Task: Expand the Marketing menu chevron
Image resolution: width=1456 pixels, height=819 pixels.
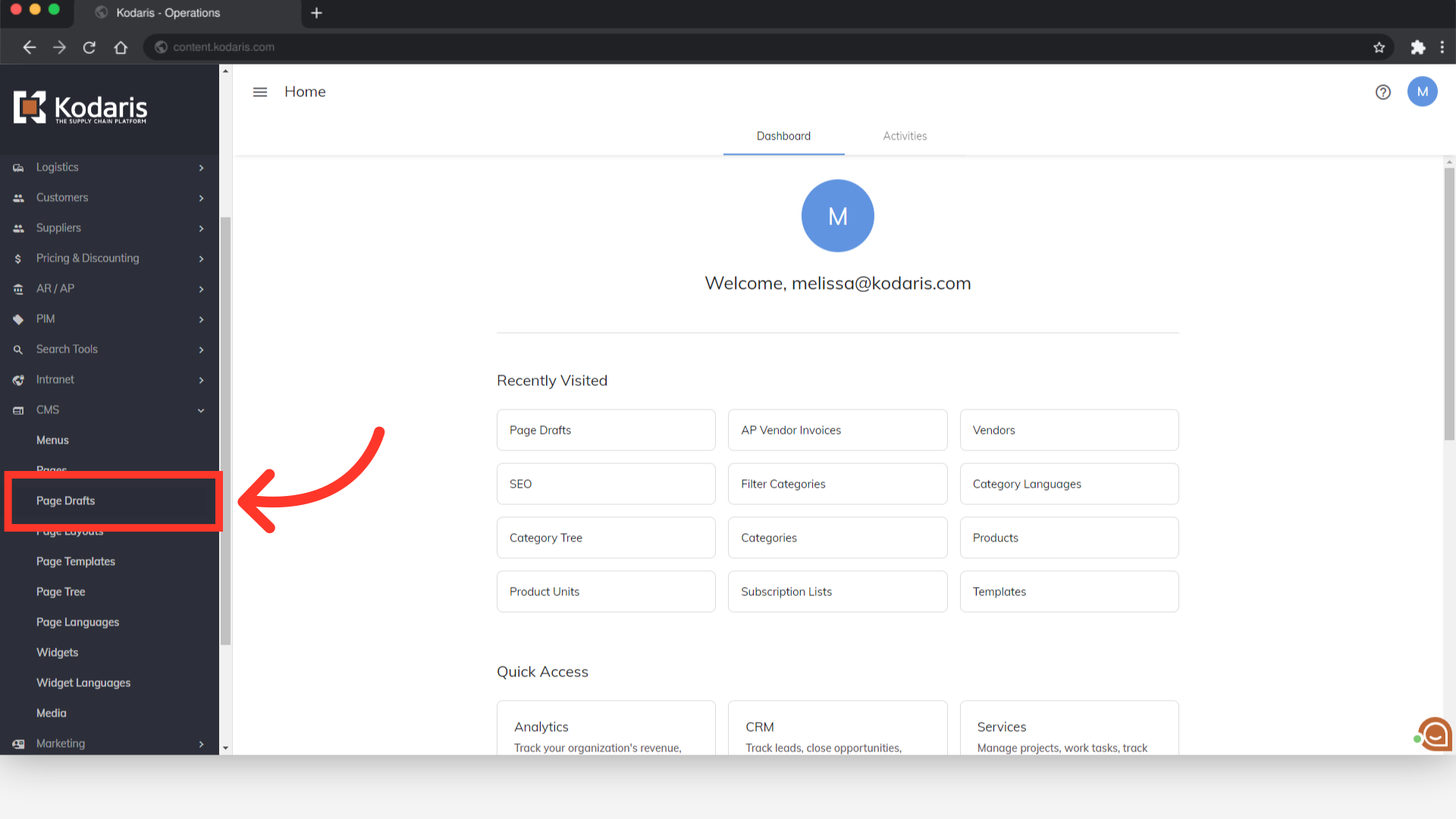Action: click(x=201, y=744)
